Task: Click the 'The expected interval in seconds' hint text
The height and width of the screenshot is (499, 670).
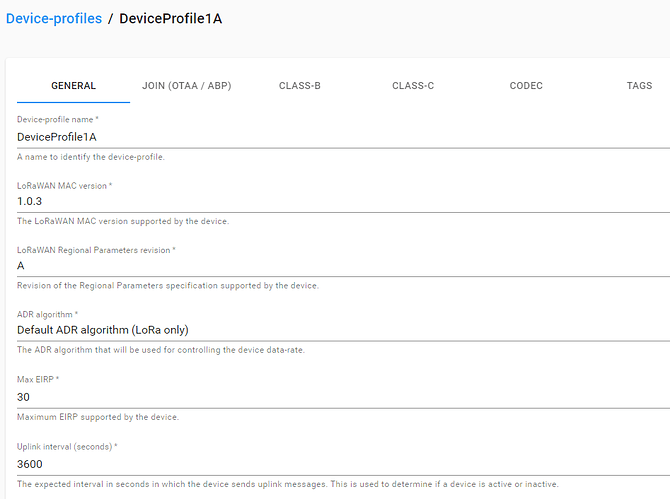Action: click(x=288, y=484)
